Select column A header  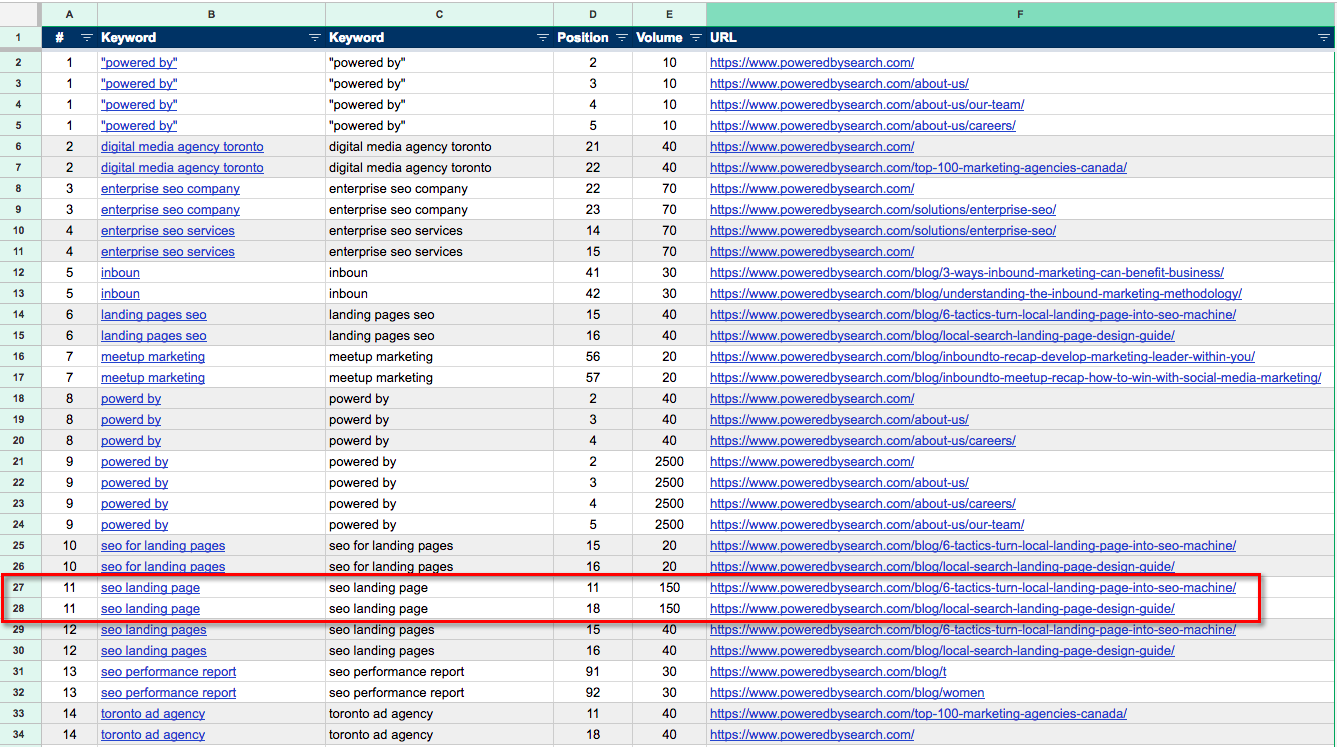click(69, 14)
